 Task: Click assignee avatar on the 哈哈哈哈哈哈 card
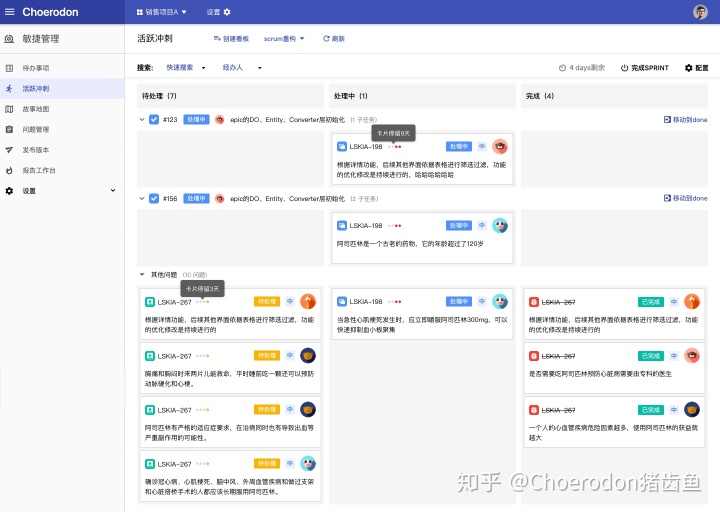tap(500, 146)
